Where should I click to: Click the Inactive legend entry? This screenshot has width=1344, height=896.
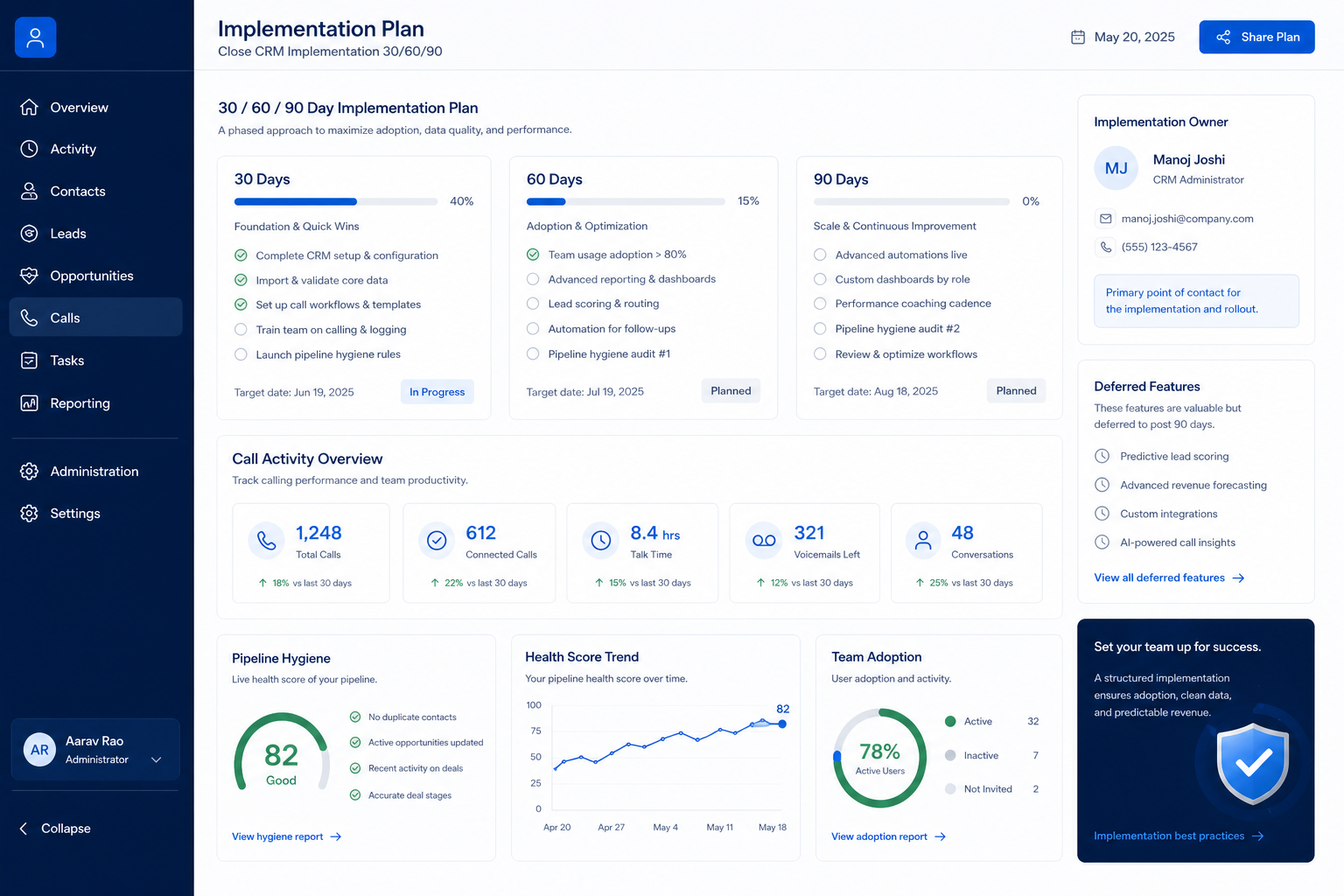click(991, 755)
